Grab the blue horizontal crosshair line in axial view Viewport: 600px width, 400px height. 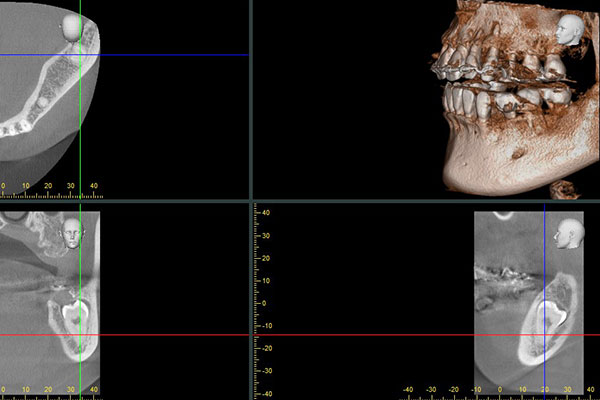pos(124,55)
